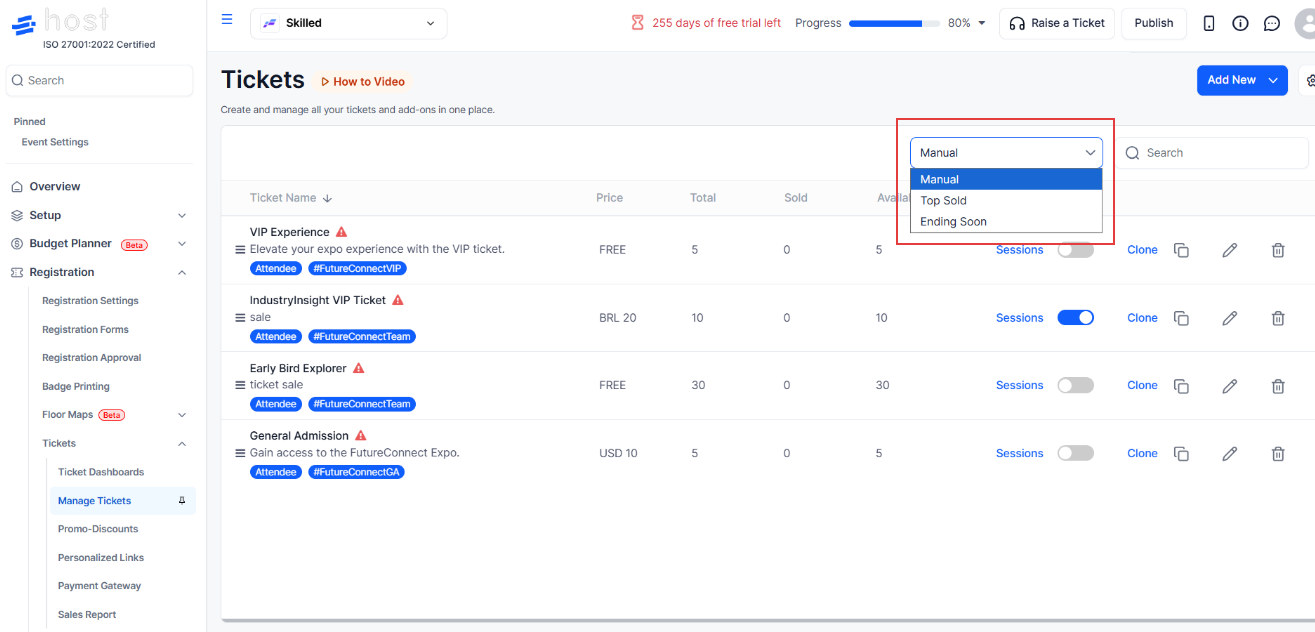Enable the VIP Experience ticket toggle
Screen dimensions: 1315x632
point(1075,250)
